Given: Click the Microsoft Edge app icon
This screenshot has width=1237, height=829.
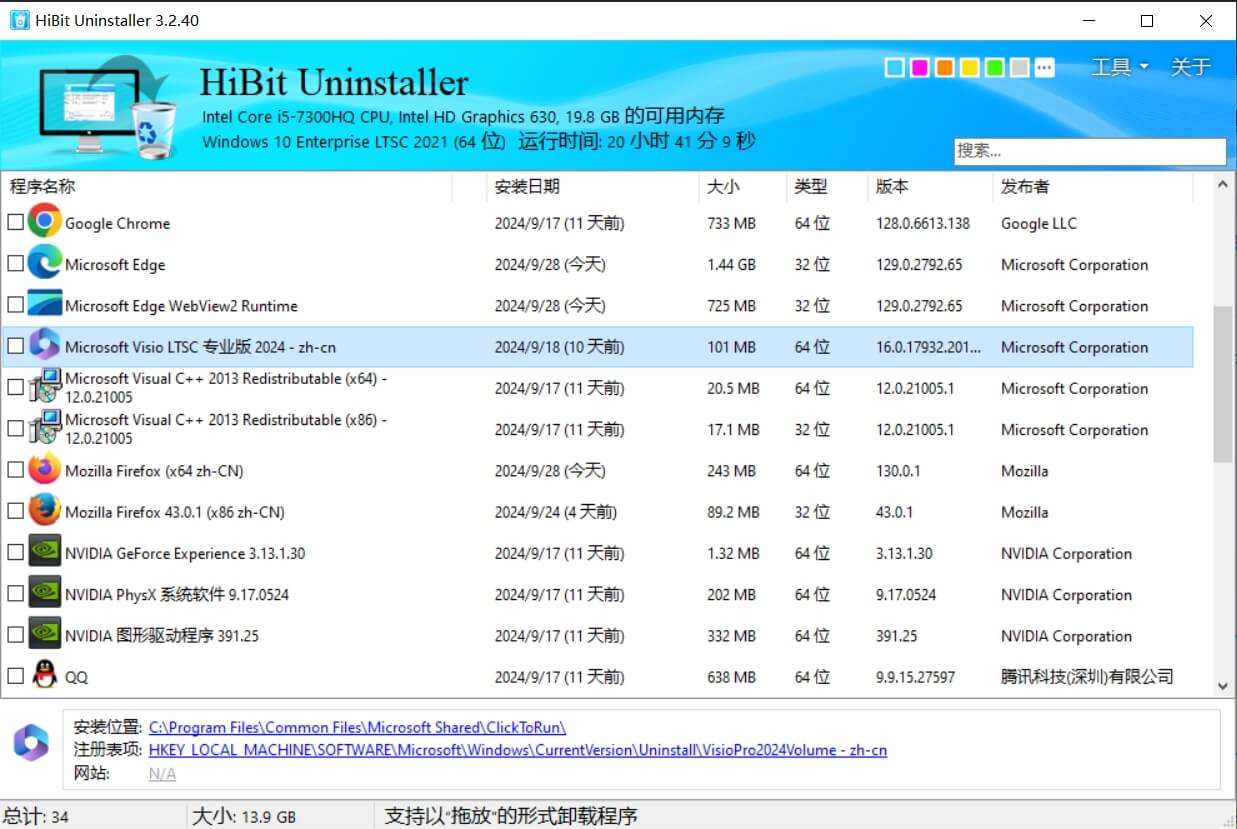Looking at the screenshot, I should (45, 263).
